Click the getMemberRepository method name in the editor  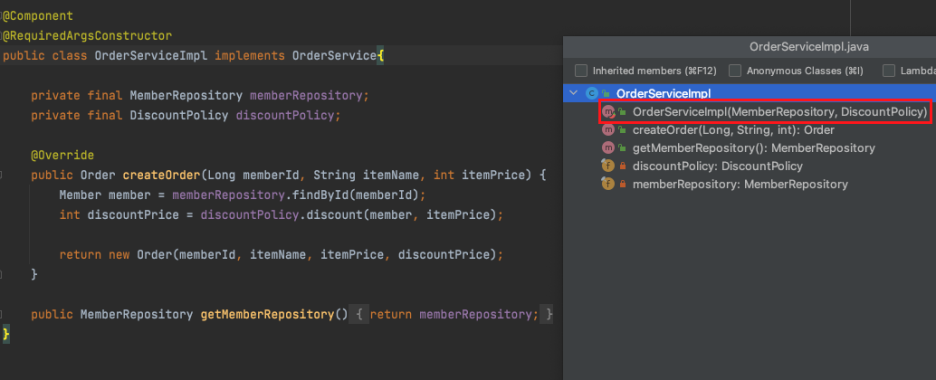267,314
